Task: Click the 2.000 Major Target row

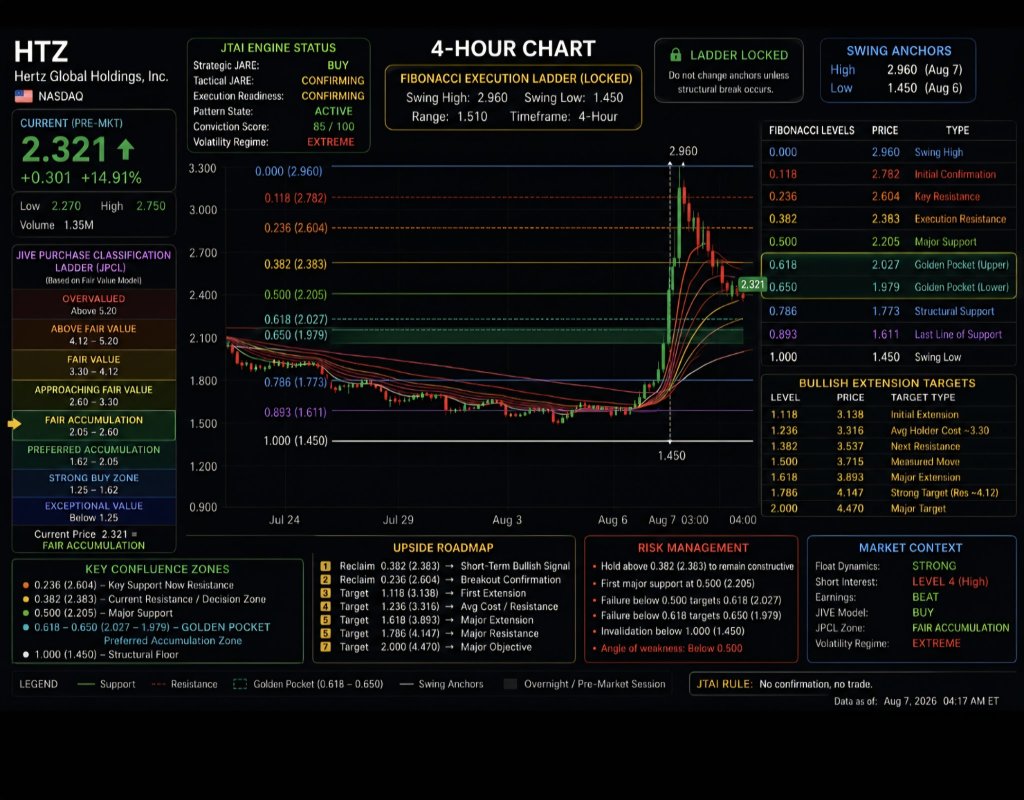Action: [x=889, y=508]
